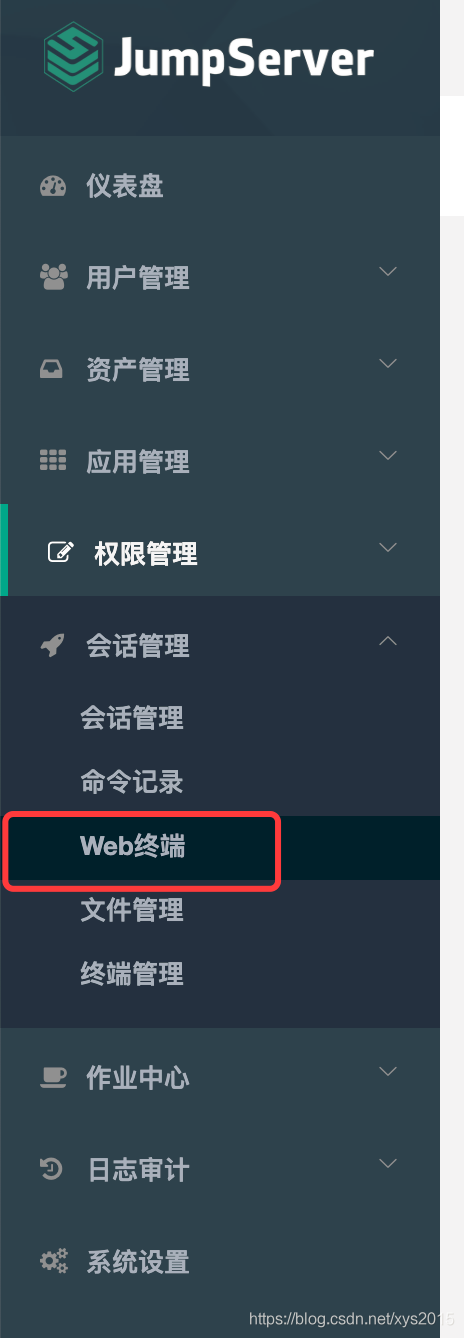Expand the 日志审计 chevron arrow
Image resolution: width=464 pixels, height=1338 pixels.
tap(388, 1164)
